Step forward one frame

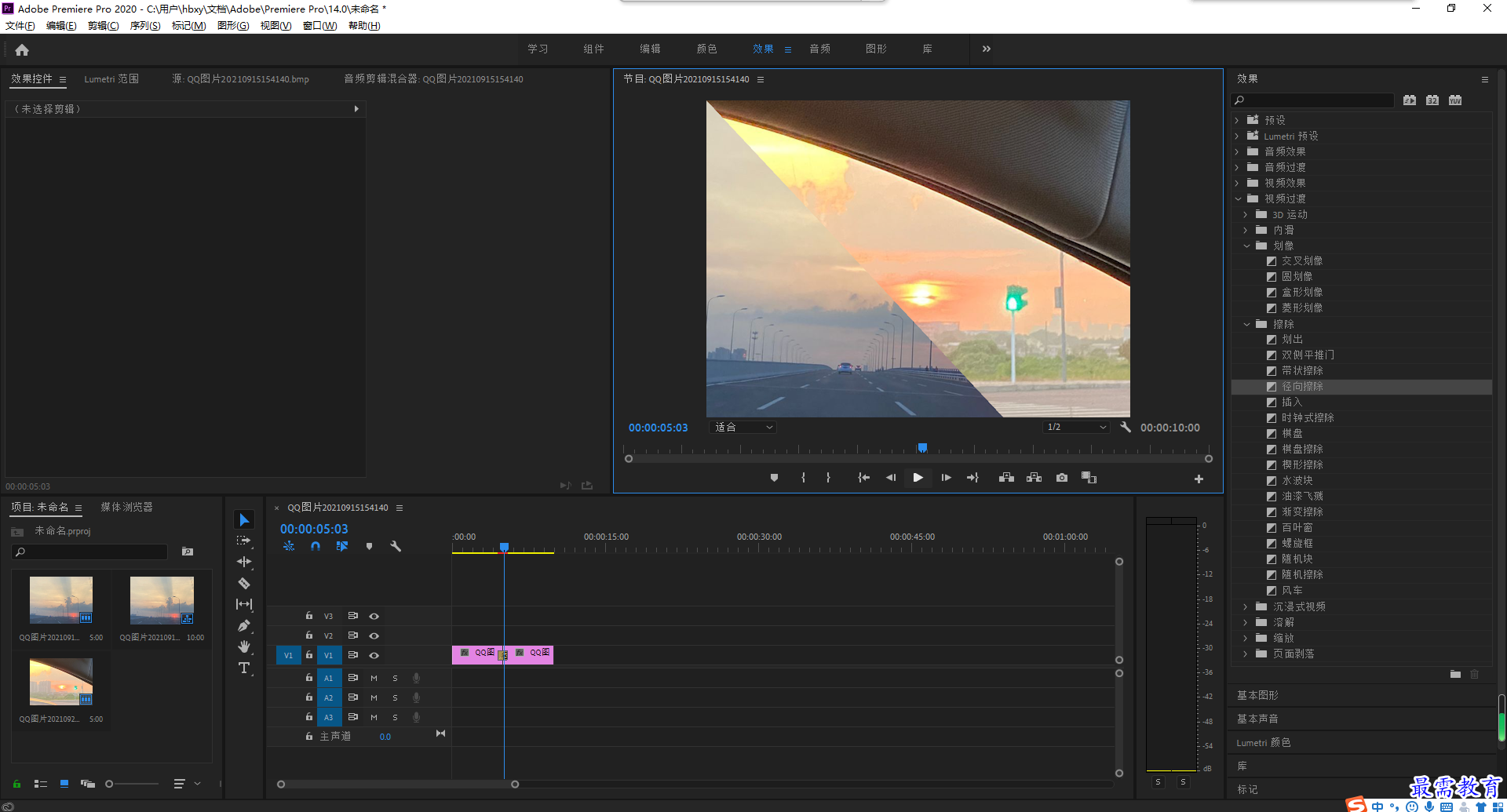pos(946,478)
